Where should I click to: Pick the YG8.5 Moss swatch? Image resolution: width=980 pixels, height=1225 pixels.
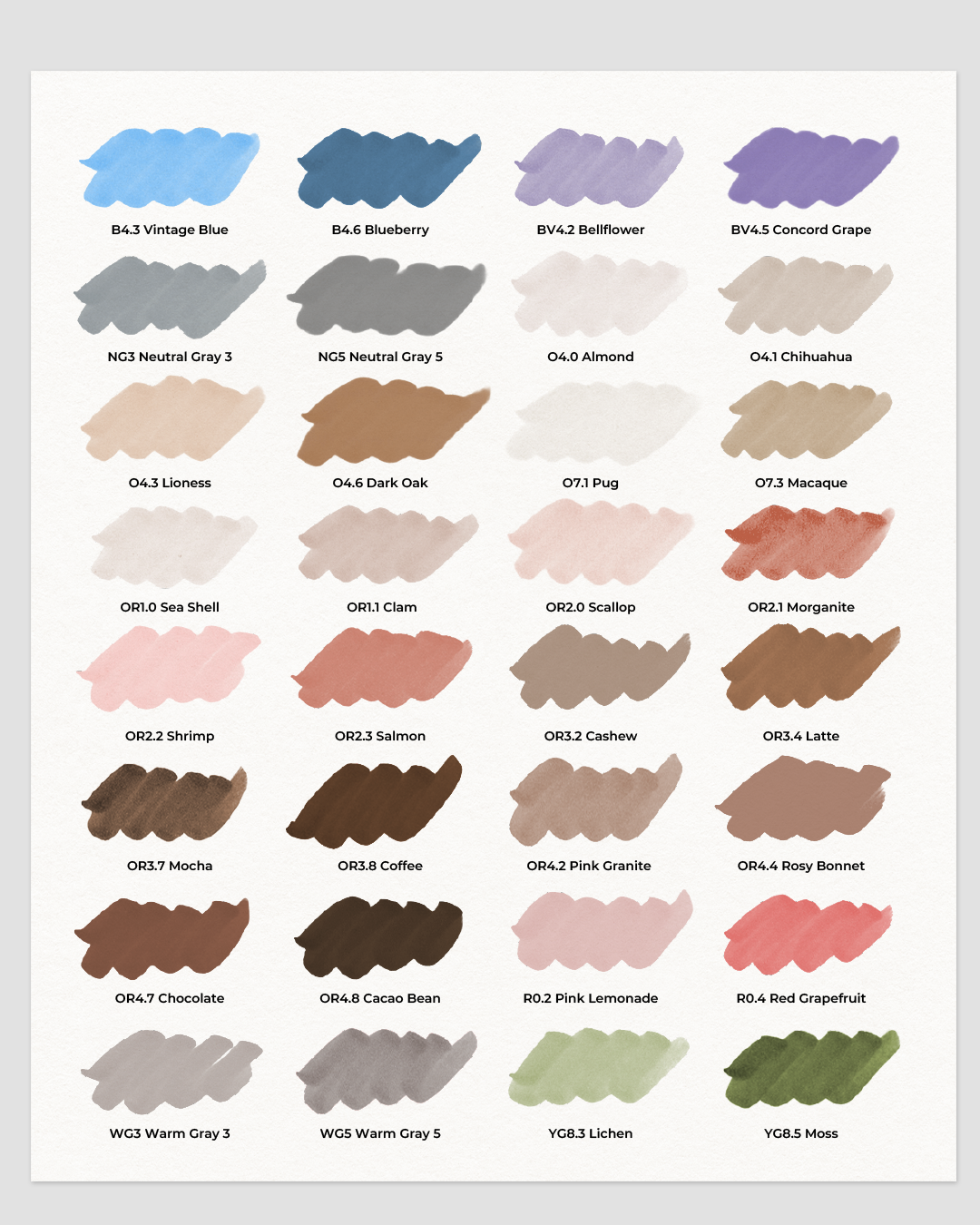tap(811, 1068)
